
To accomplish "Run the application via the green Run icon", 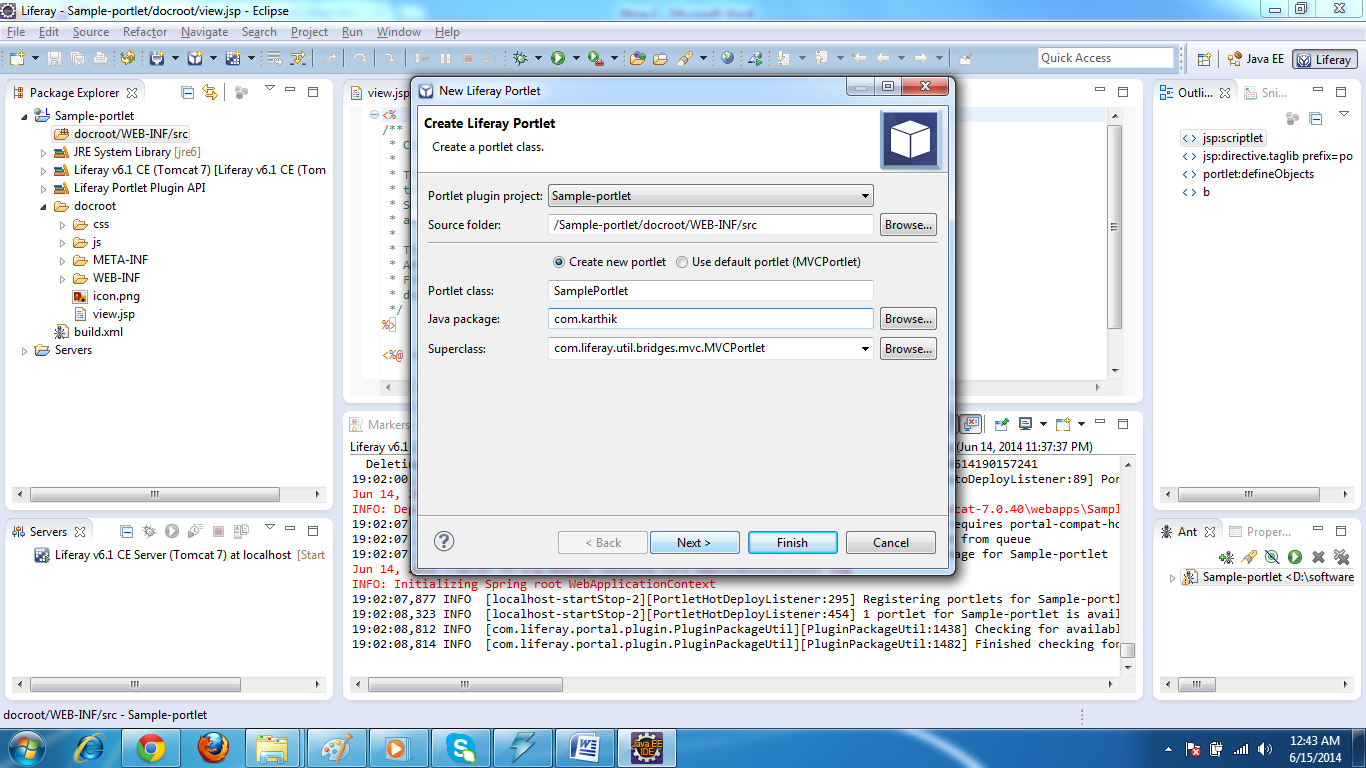I will click(558, 58).
